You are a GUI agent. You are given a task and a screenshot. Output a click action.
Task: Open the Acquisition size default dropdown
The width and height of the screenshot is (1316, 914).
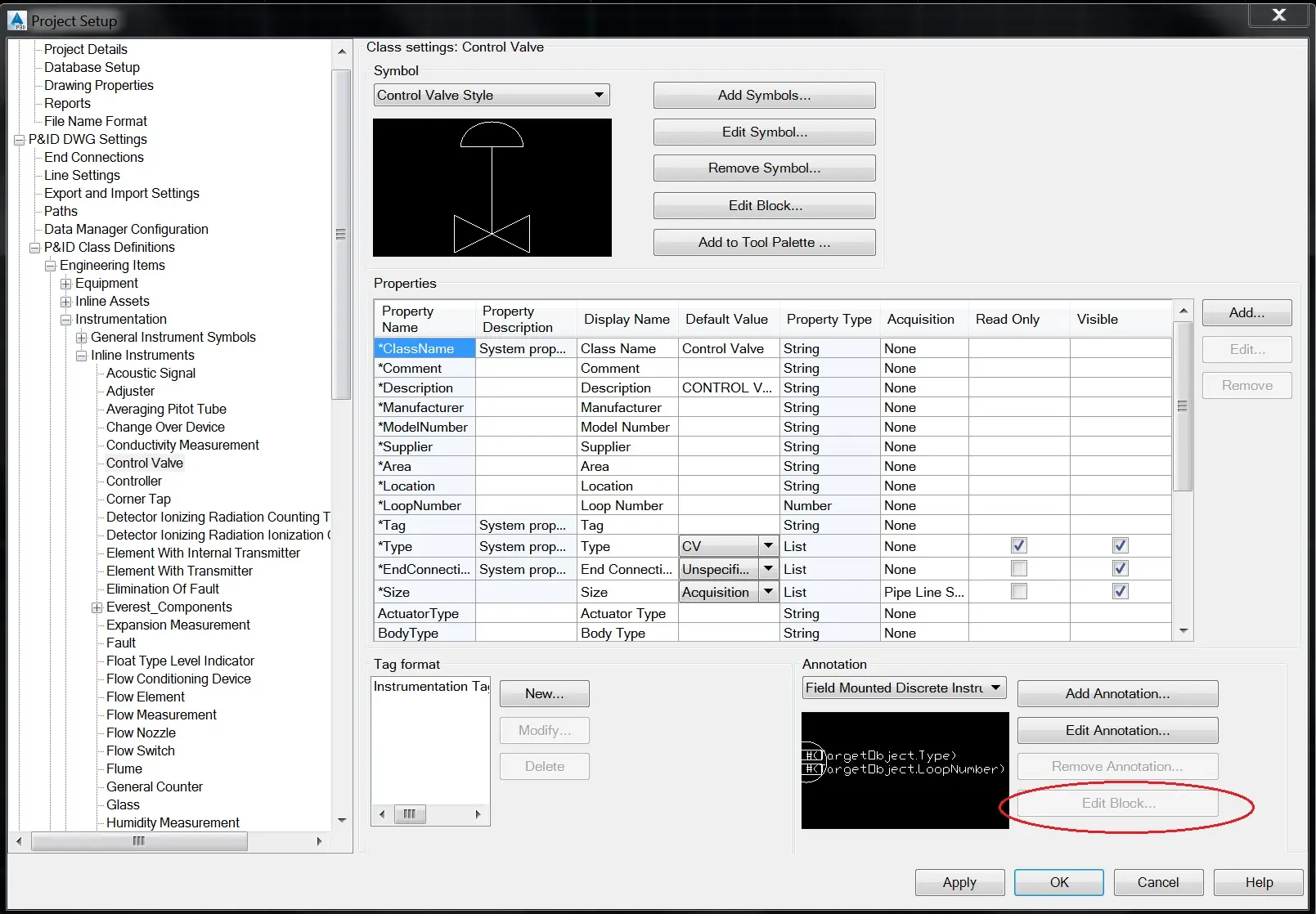(x=768, y=592)
